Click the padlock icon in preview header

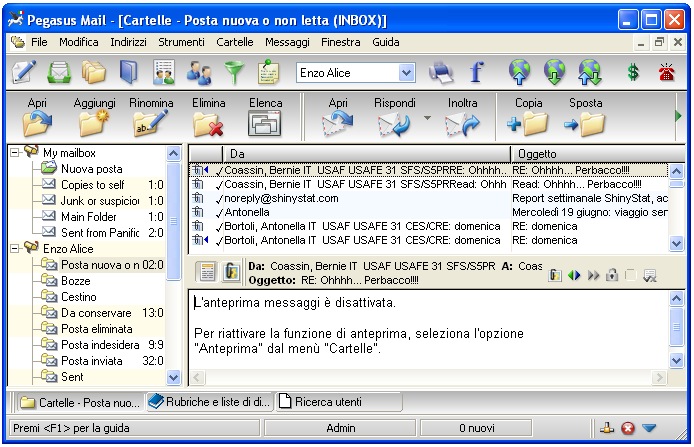click(x=612, y=275)
